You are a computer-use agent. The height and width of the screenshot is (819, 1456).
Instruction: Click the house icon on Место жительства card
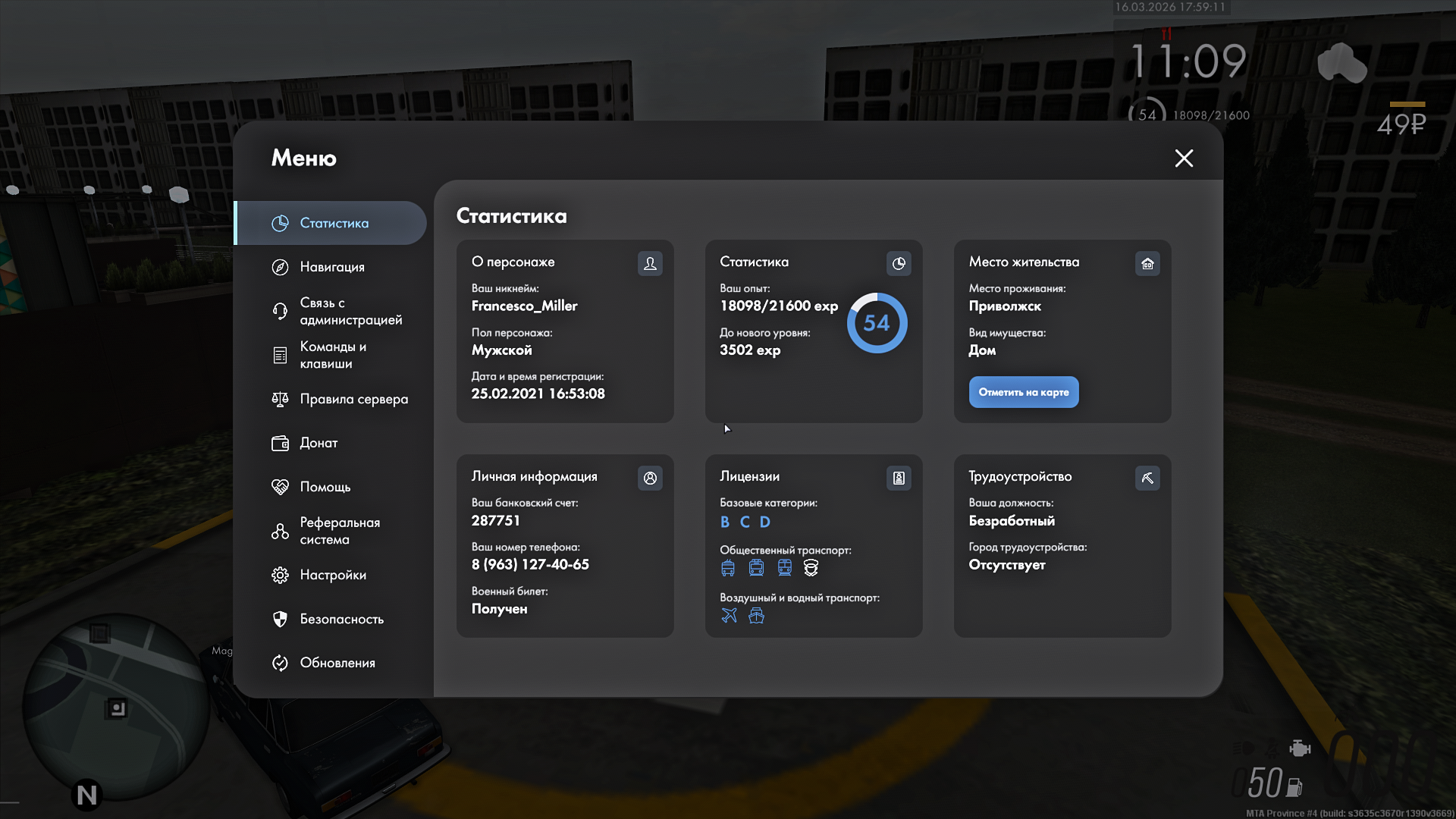coord(1147,263)
